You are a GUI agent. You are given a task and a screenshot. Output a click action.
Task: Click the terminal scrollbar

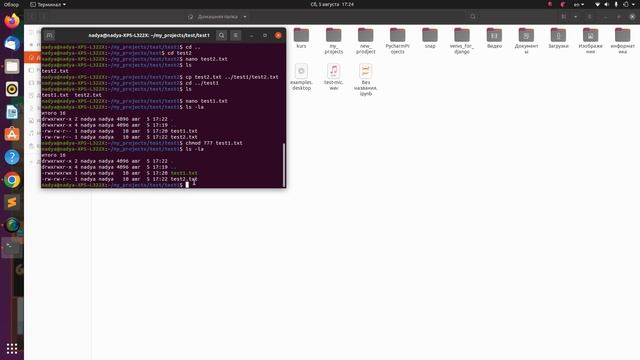284,165
